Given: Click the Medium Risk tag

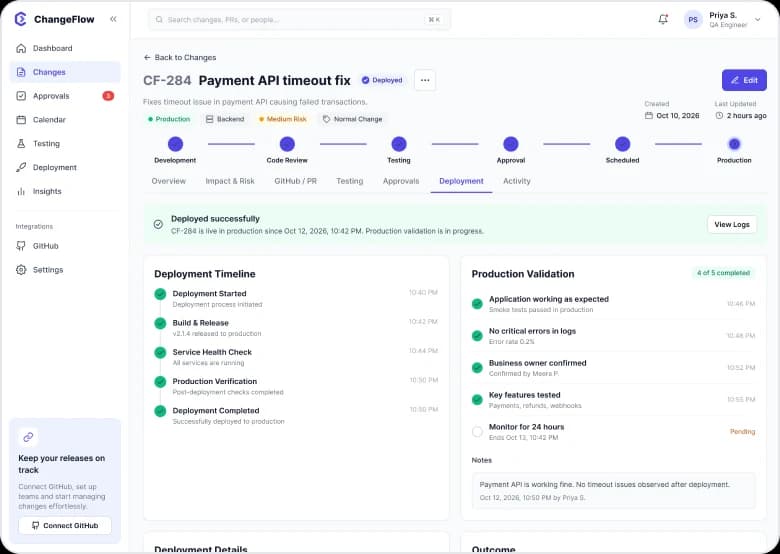Looking at the screenshot, I should tap(283, 119).
